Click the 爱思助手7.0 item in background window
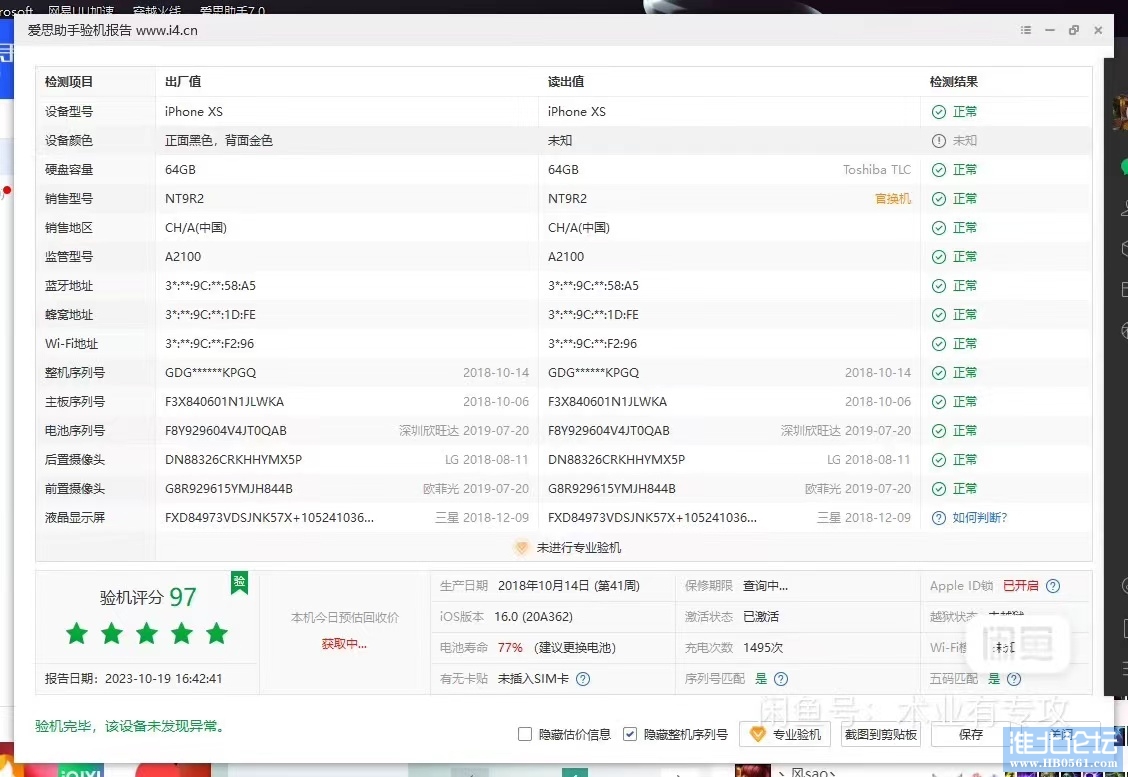 pyautogui.click(x=232, y=10)
